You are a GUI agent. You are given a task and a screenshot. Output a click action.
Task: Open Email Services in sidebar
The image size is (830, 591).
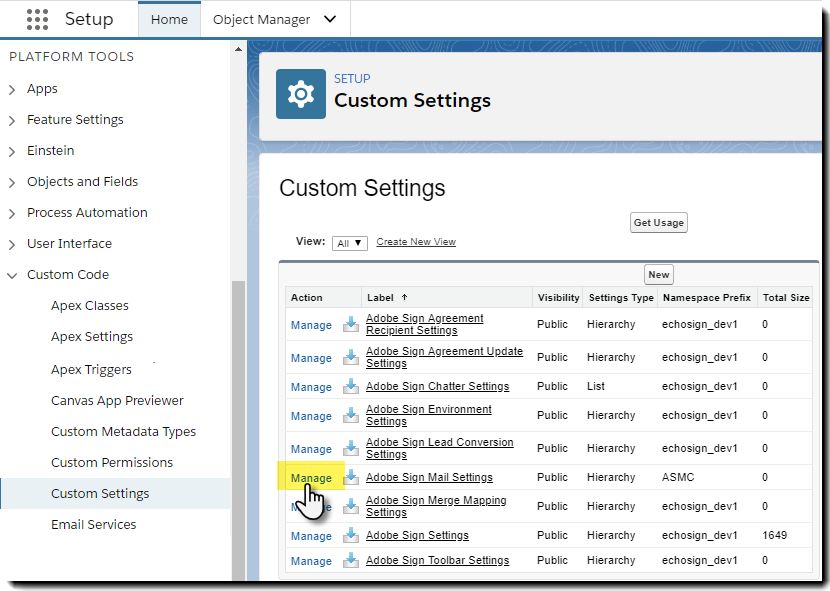pyautogui.click(x=93, y=524)
